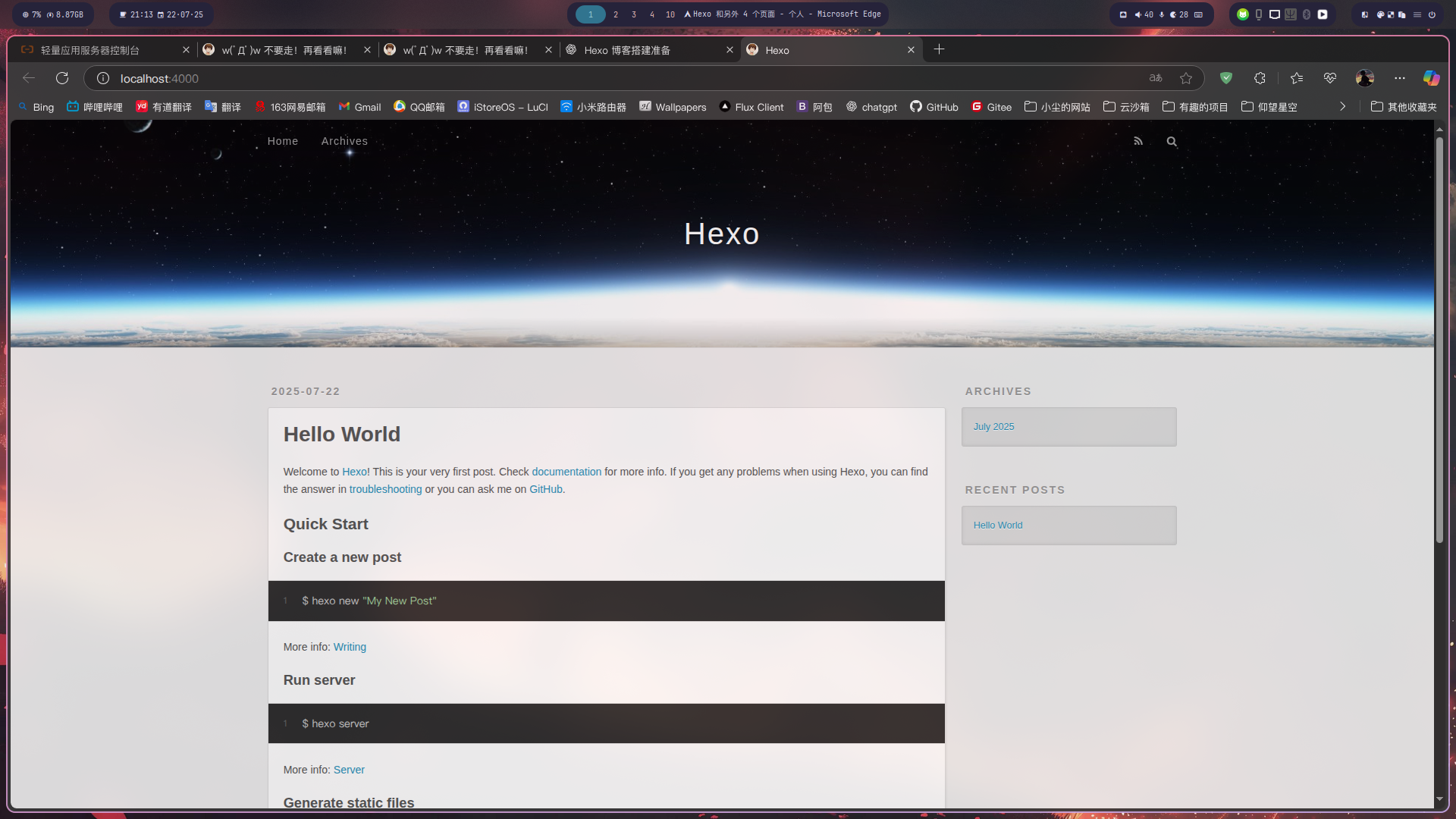Open 有趣的项目 bookmark folder
This screenshot has width=1456, height=819.
[1195, 107]
